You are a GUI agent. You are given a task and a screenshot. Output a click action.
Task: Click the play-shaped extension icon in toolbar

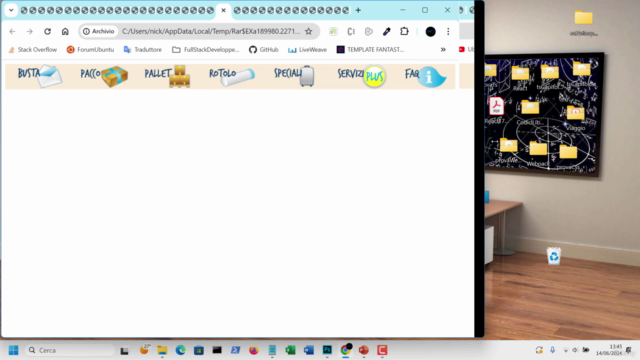tap(369, 31)
